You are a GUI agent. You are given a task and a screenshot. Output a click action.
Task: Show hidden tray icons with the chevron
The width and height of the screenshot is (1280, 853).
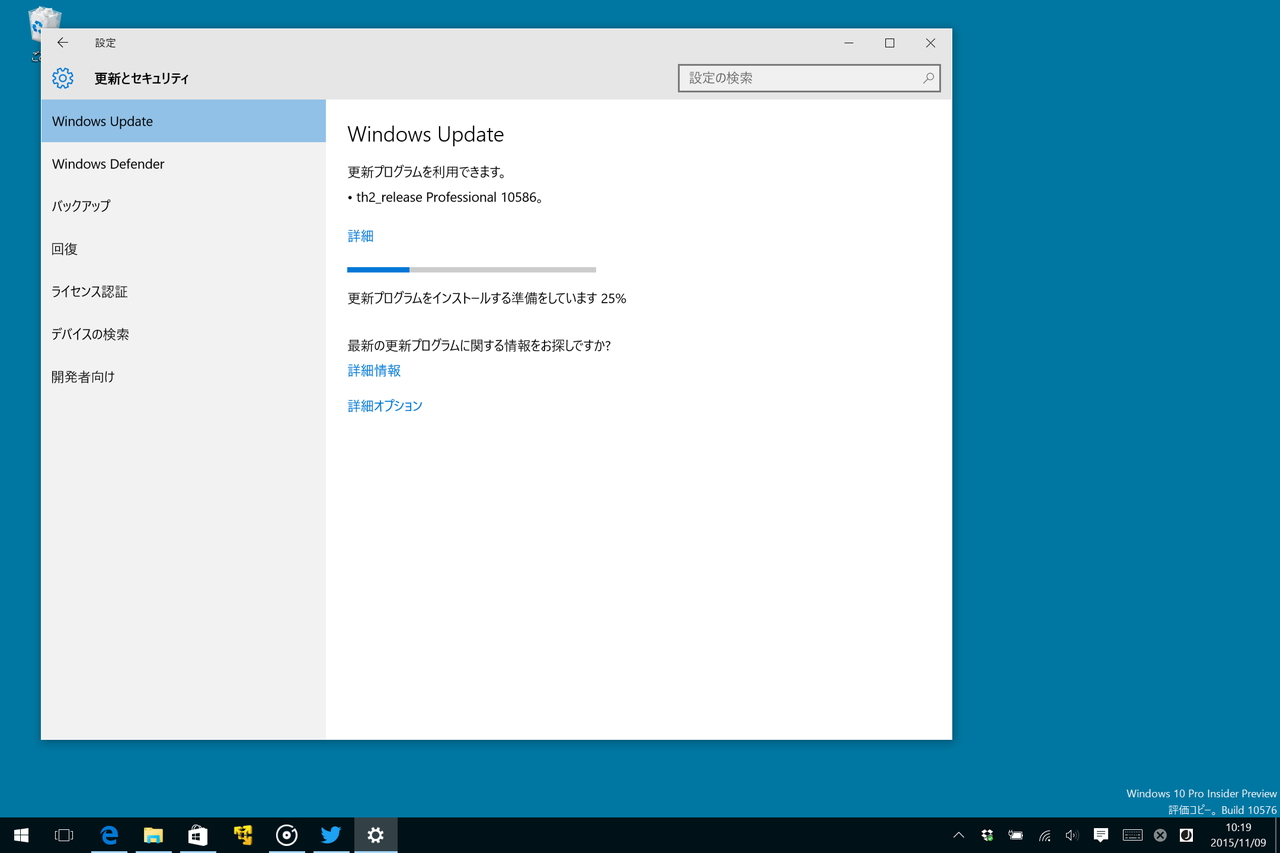(x=958, y=835)
